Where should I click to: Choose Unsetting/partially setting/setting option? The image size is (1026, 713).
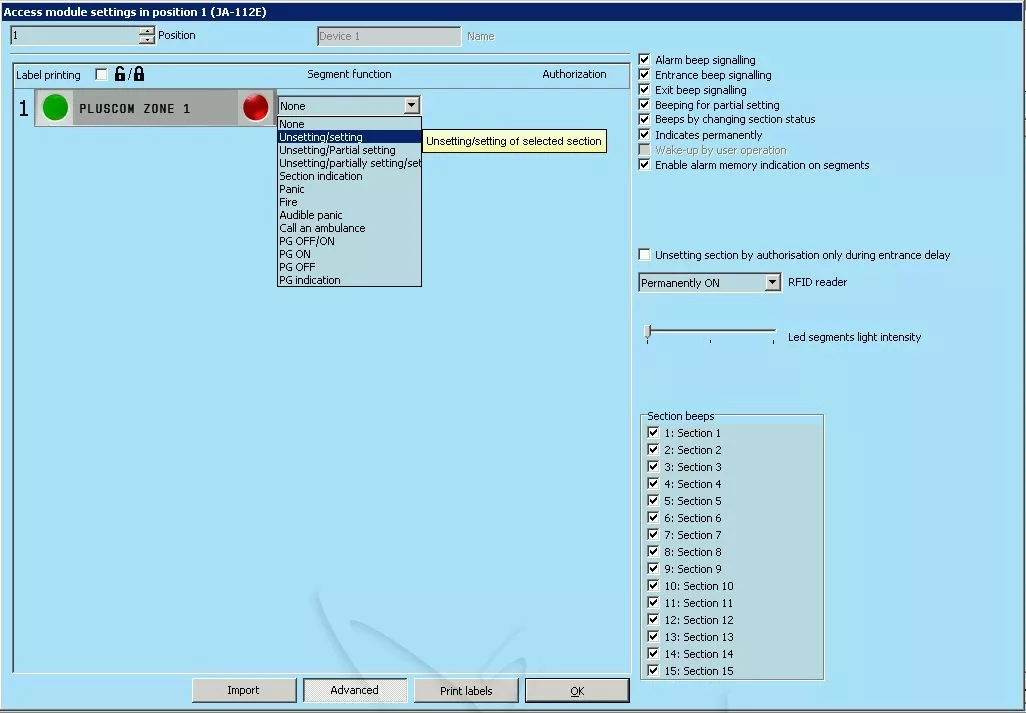click(349, 164)
